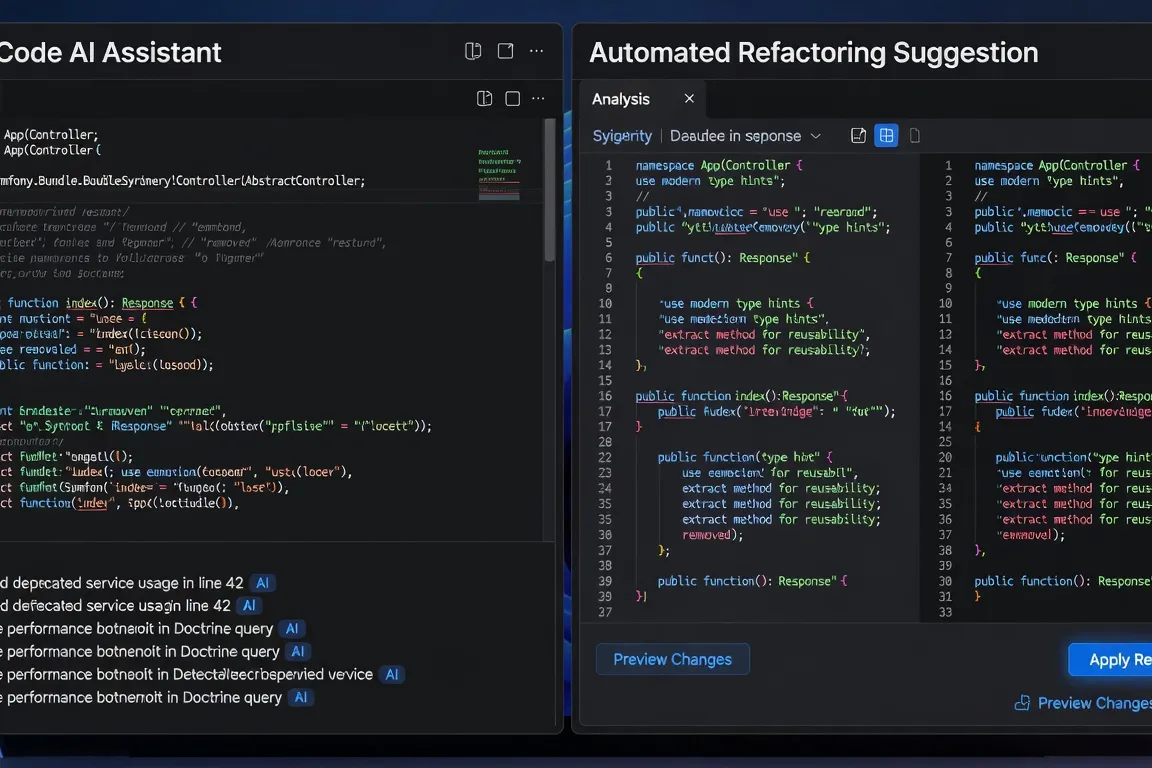Viewport: 1152px width, 768px height.
Task: Select the 'depecated service usage in line 42' suggestion
Action: pos(122,583)
